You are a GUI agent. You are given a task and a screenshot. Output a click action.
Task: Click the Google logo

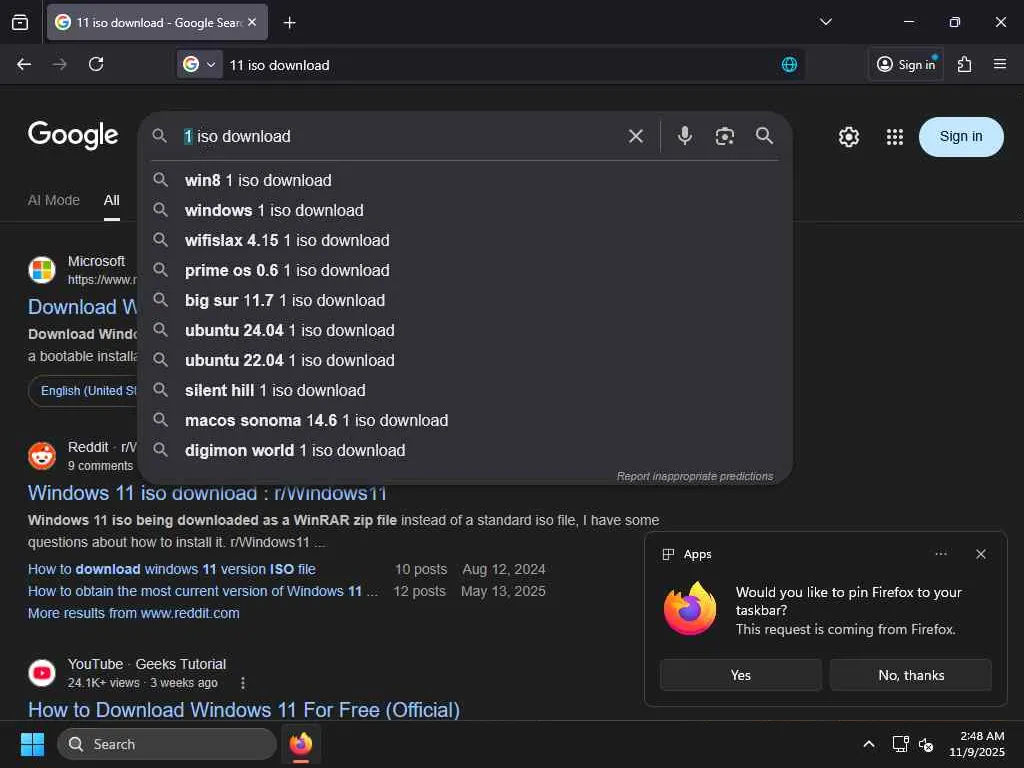[73, 135]
